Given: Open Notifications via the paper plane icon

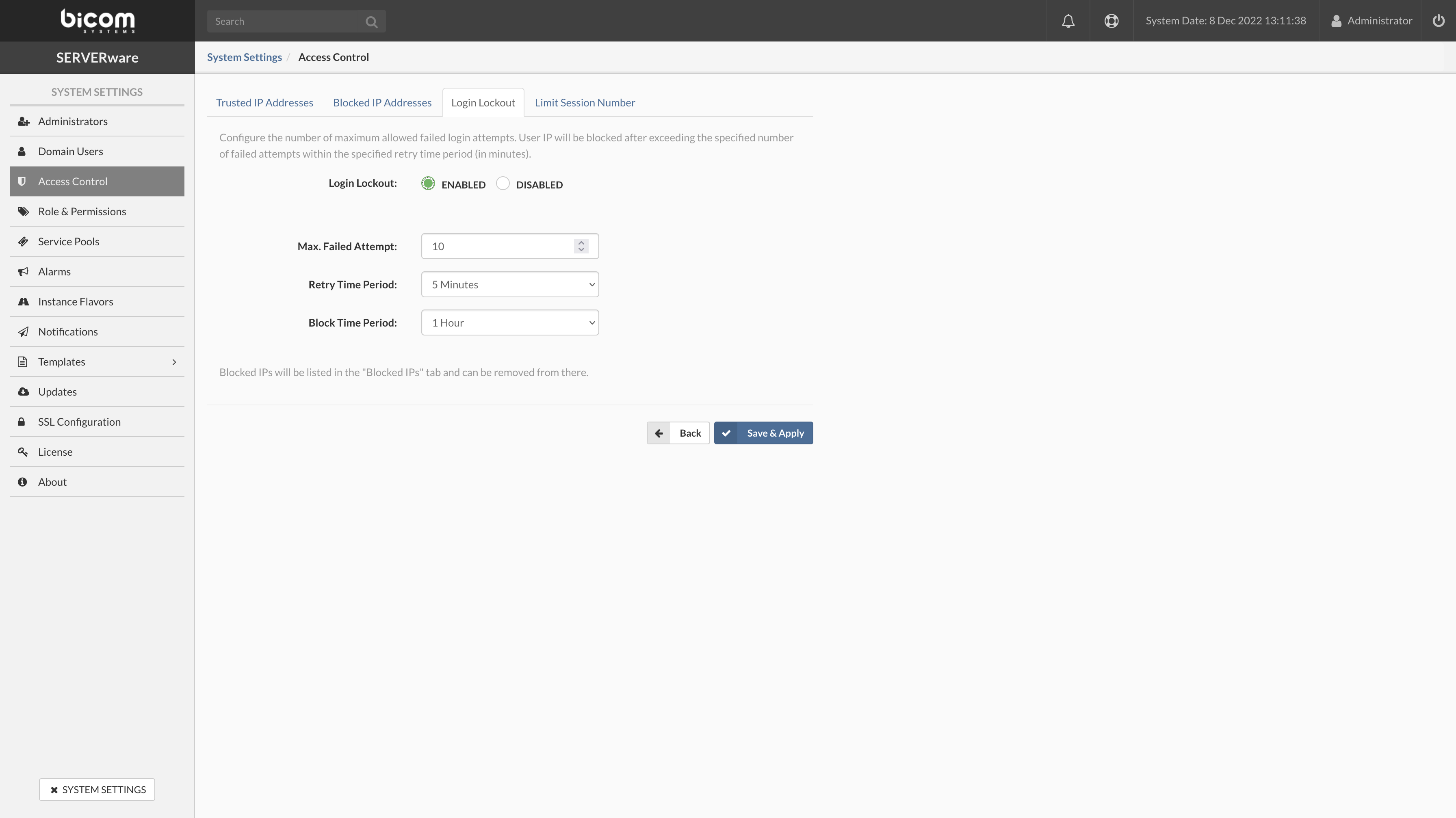Looking at the screenshot, I should (23, 331).
